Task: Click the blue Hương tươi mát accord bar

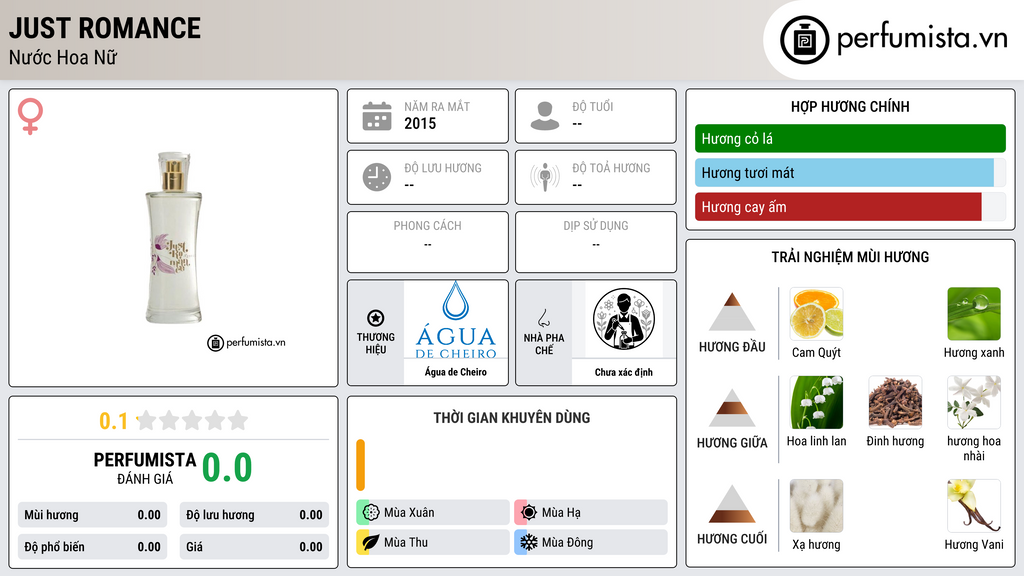Action: [844, 173]
